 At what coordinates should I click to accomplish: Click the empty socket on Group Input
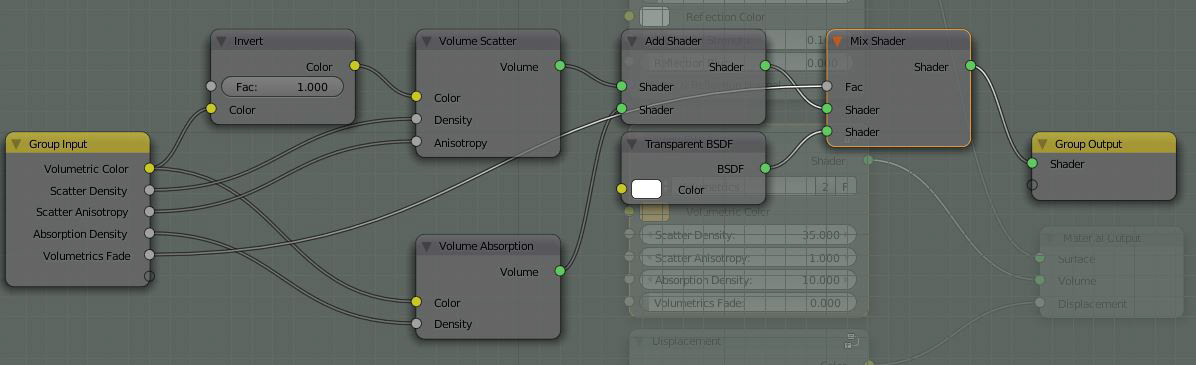coord(150,276)
